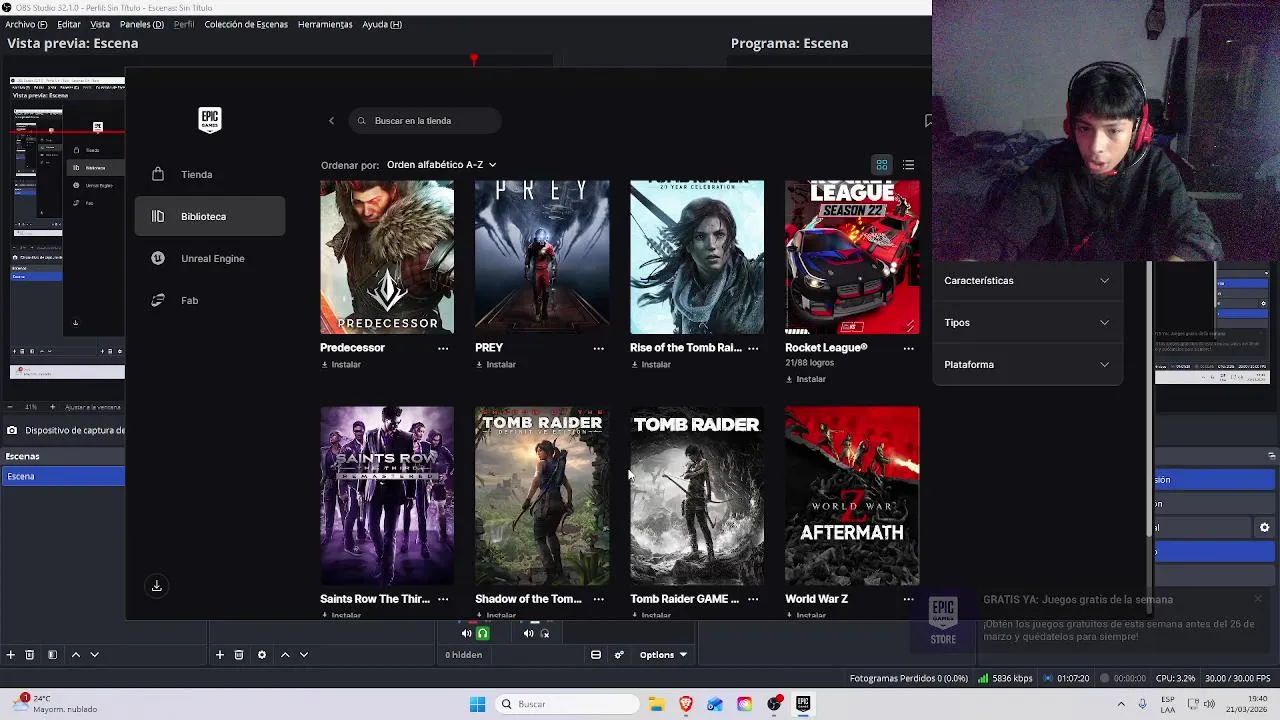Click Instalar under PREY

[x=496, y=365]
